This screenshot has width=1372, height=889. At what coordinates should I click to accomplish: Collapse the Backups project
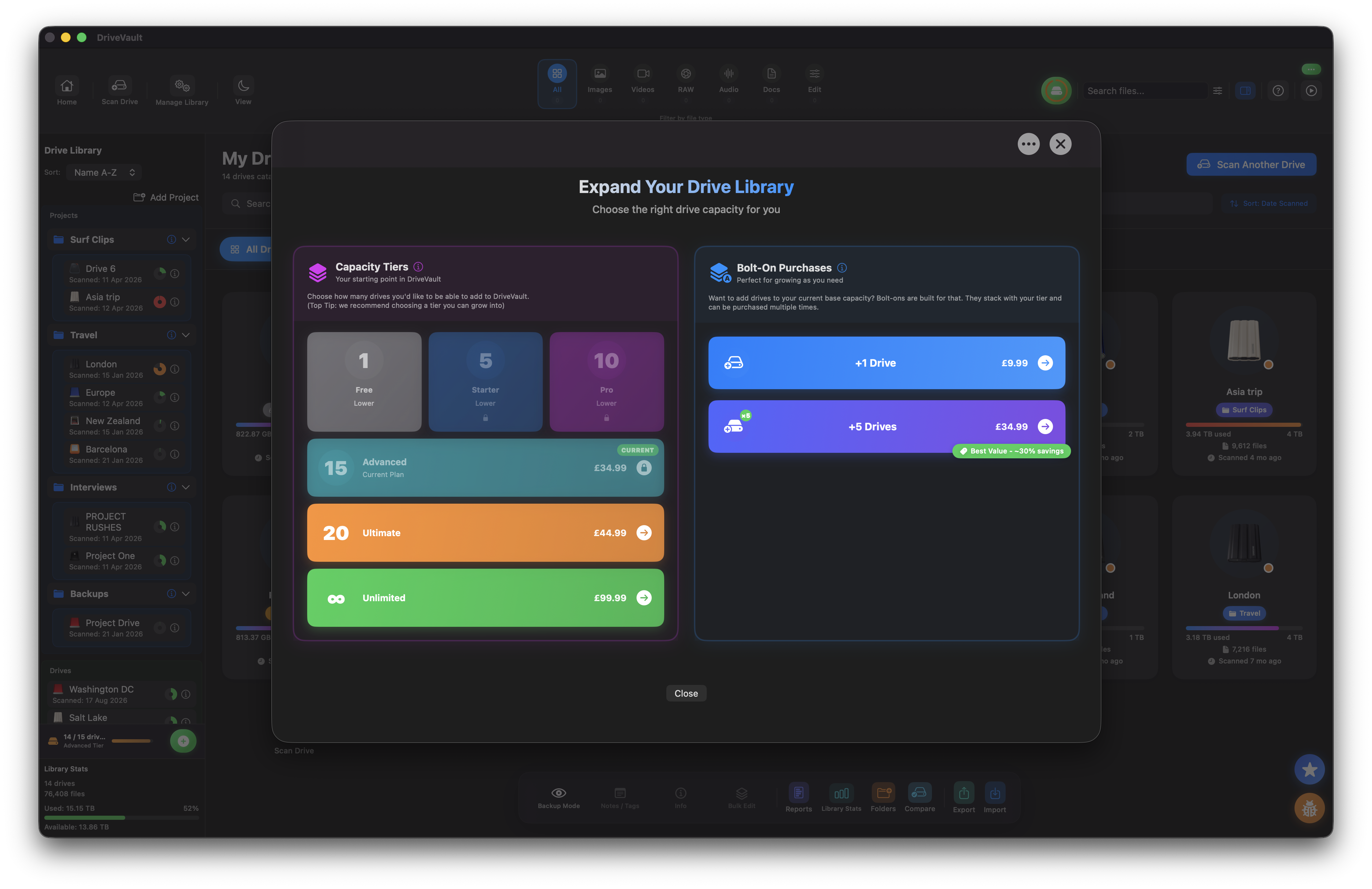(x=186, y=594)
